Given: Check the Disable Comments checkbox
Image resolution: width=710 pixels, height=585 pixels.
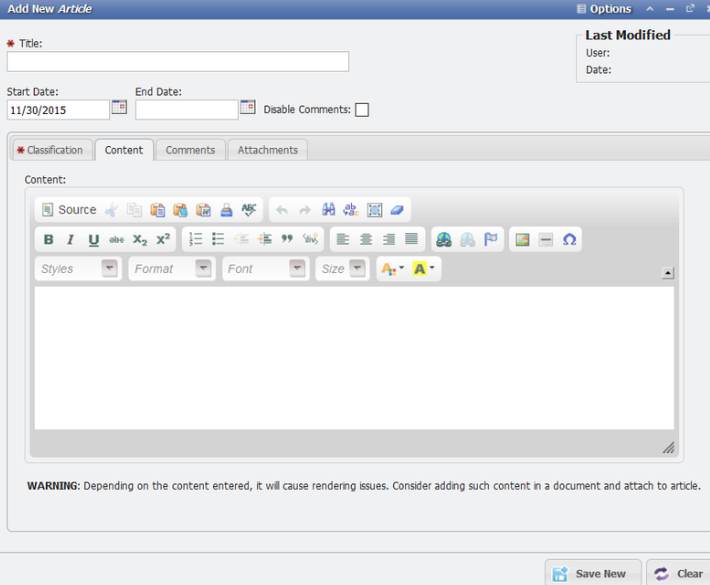Looking at the screenshot, I should click(x=362, y=110).
